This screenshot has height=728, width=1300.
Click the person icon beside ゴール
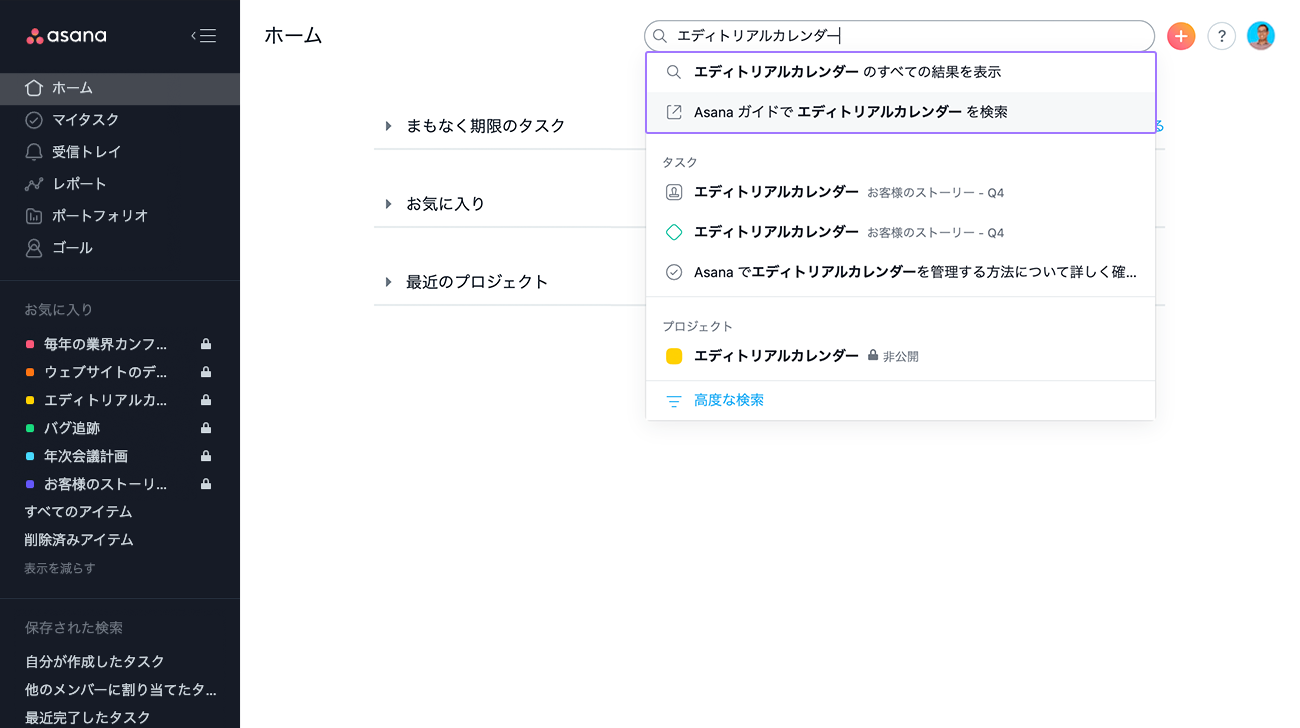(x=34, y=248)
